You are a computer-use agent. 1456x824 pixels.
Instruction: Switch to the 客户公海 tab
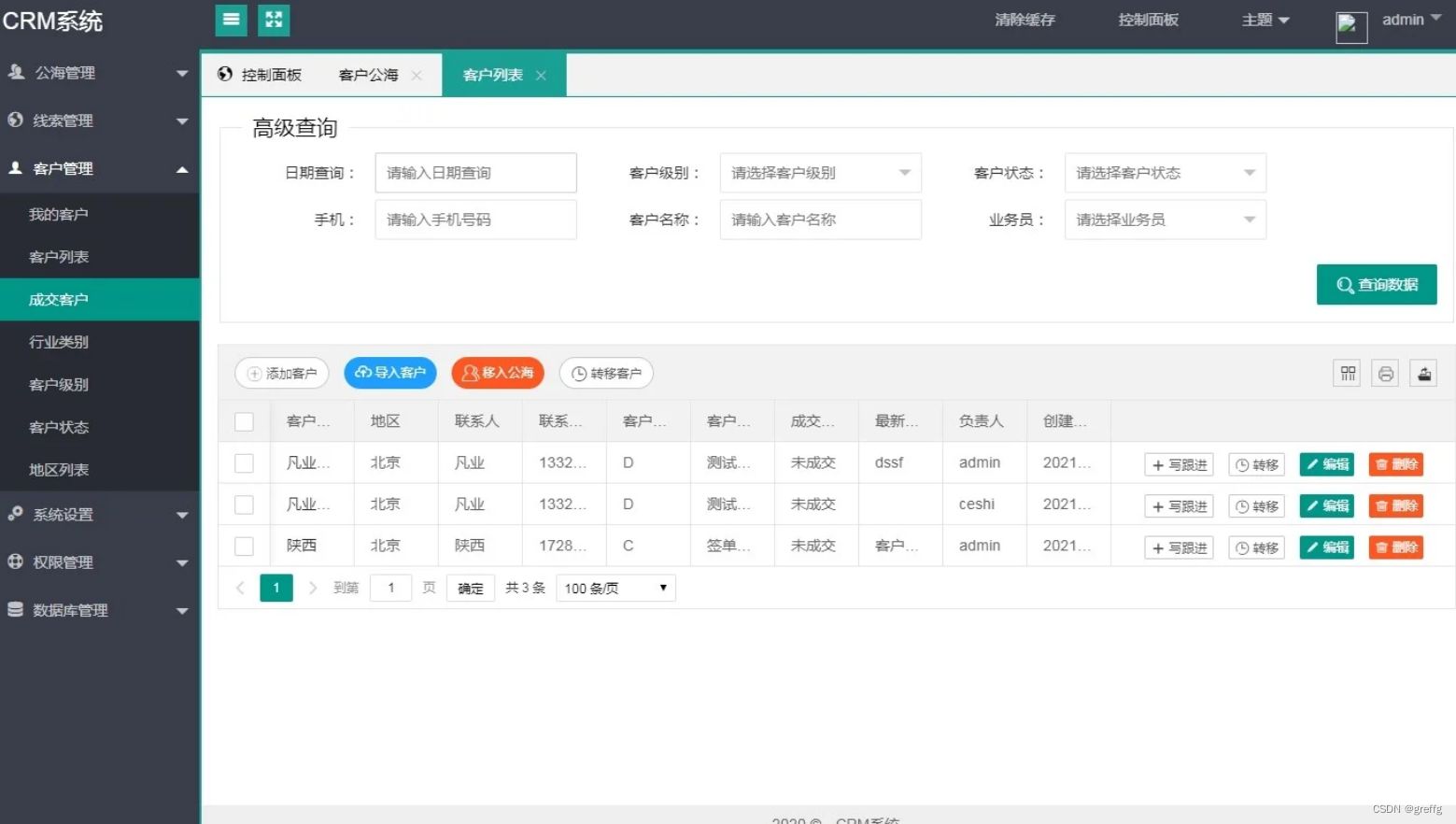coord(367,74)
